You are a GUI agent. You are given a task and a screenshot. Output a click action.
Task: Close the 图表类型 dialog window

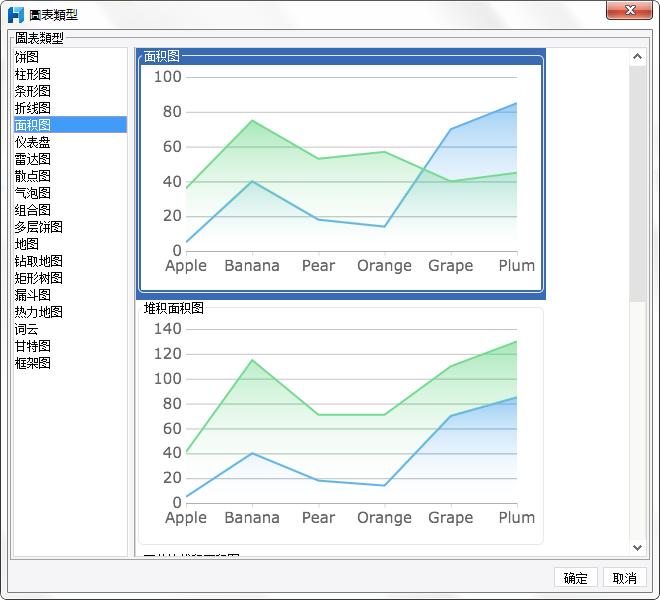(x=630, y=10)
